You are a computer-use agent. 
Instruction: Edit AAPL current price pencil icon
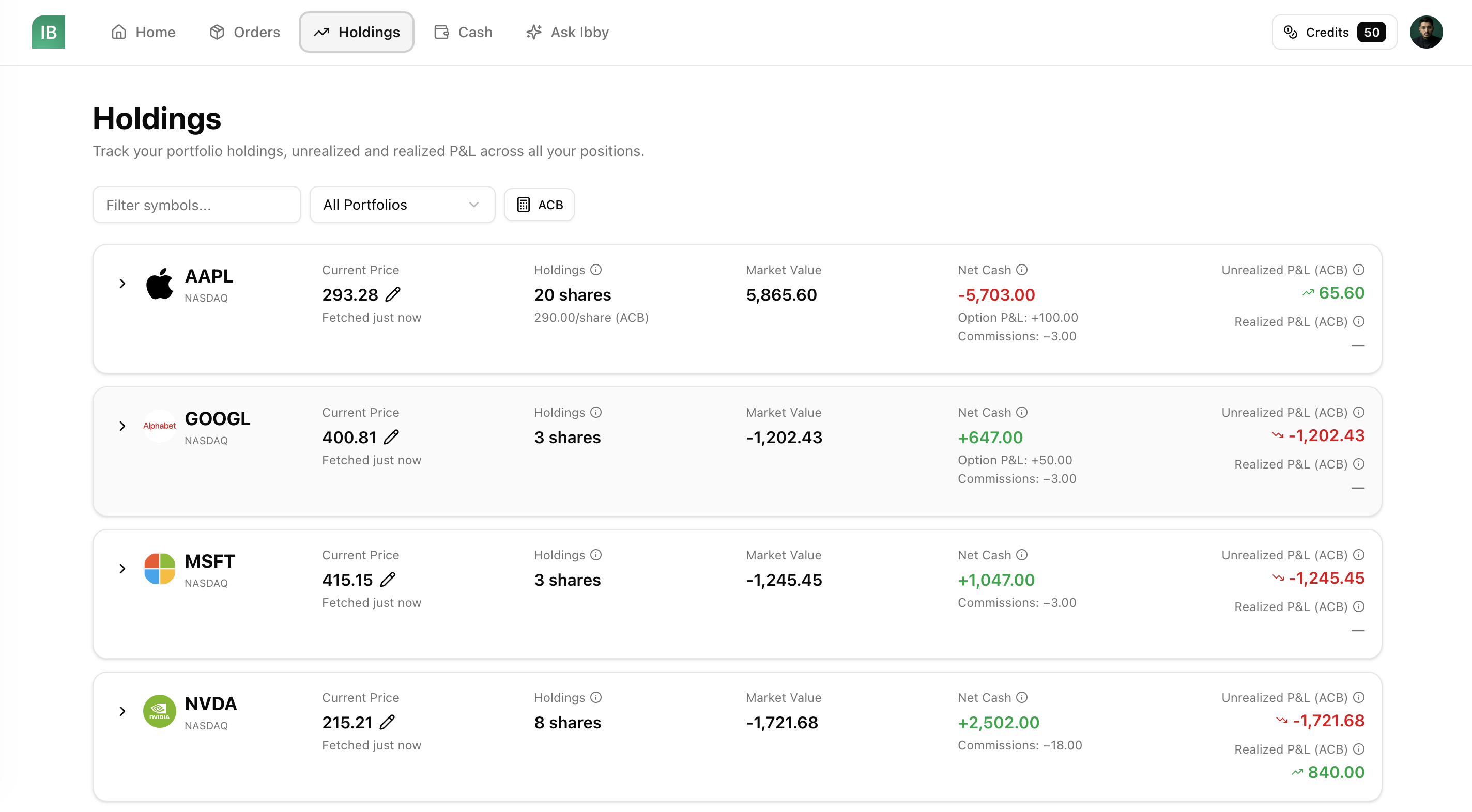[x=393, y=294]
